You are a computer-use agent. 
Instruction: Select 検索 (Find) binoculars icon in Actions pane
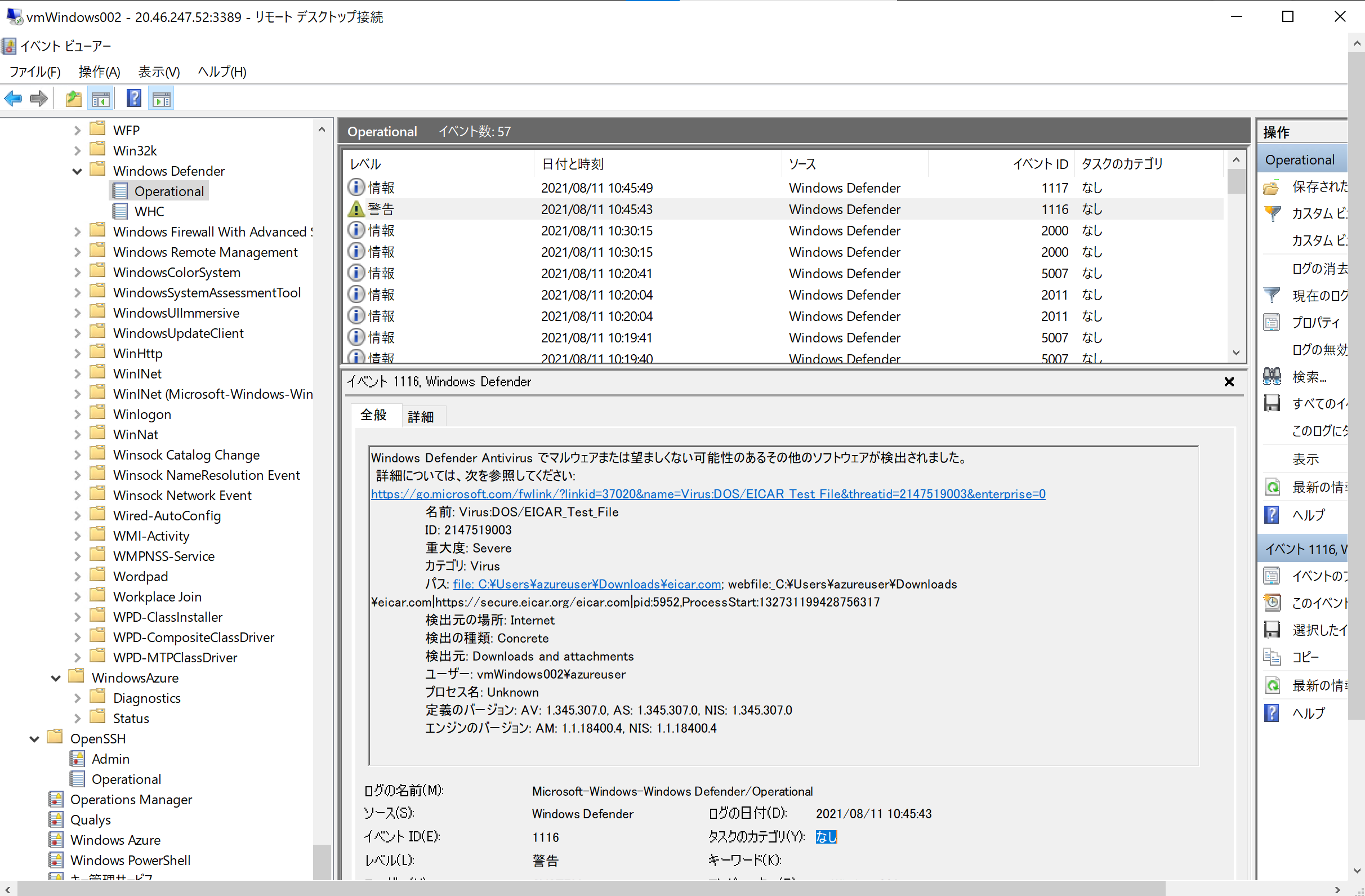[1272, 376]
